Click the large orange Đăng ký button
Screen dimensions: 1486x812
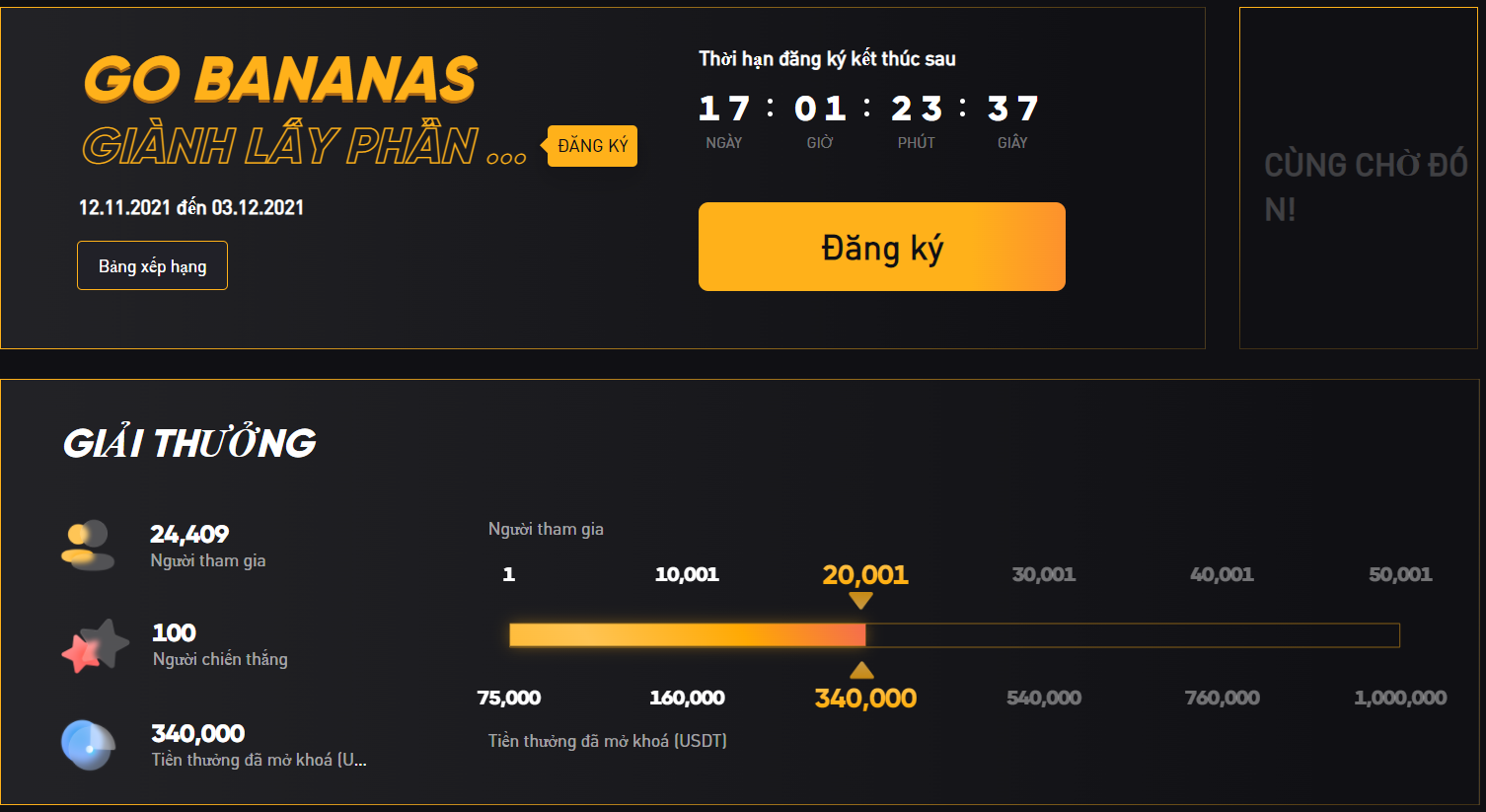pos(881,247)
